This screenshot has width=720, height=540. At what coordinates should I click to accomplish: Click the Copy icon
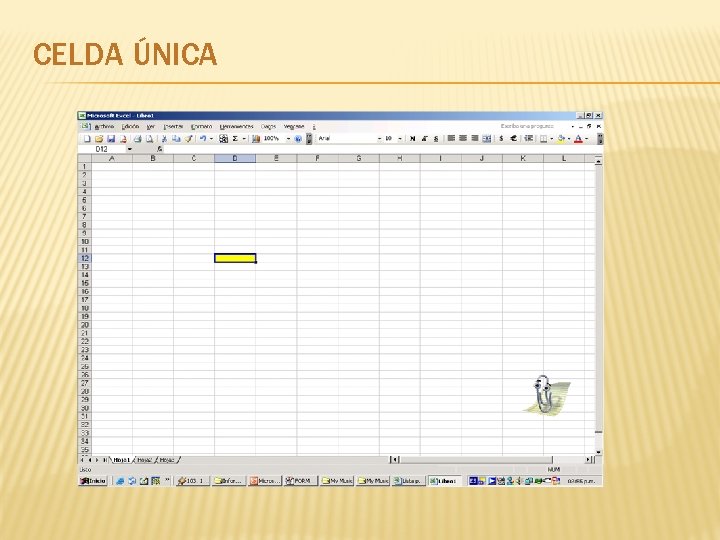(176, 139)
